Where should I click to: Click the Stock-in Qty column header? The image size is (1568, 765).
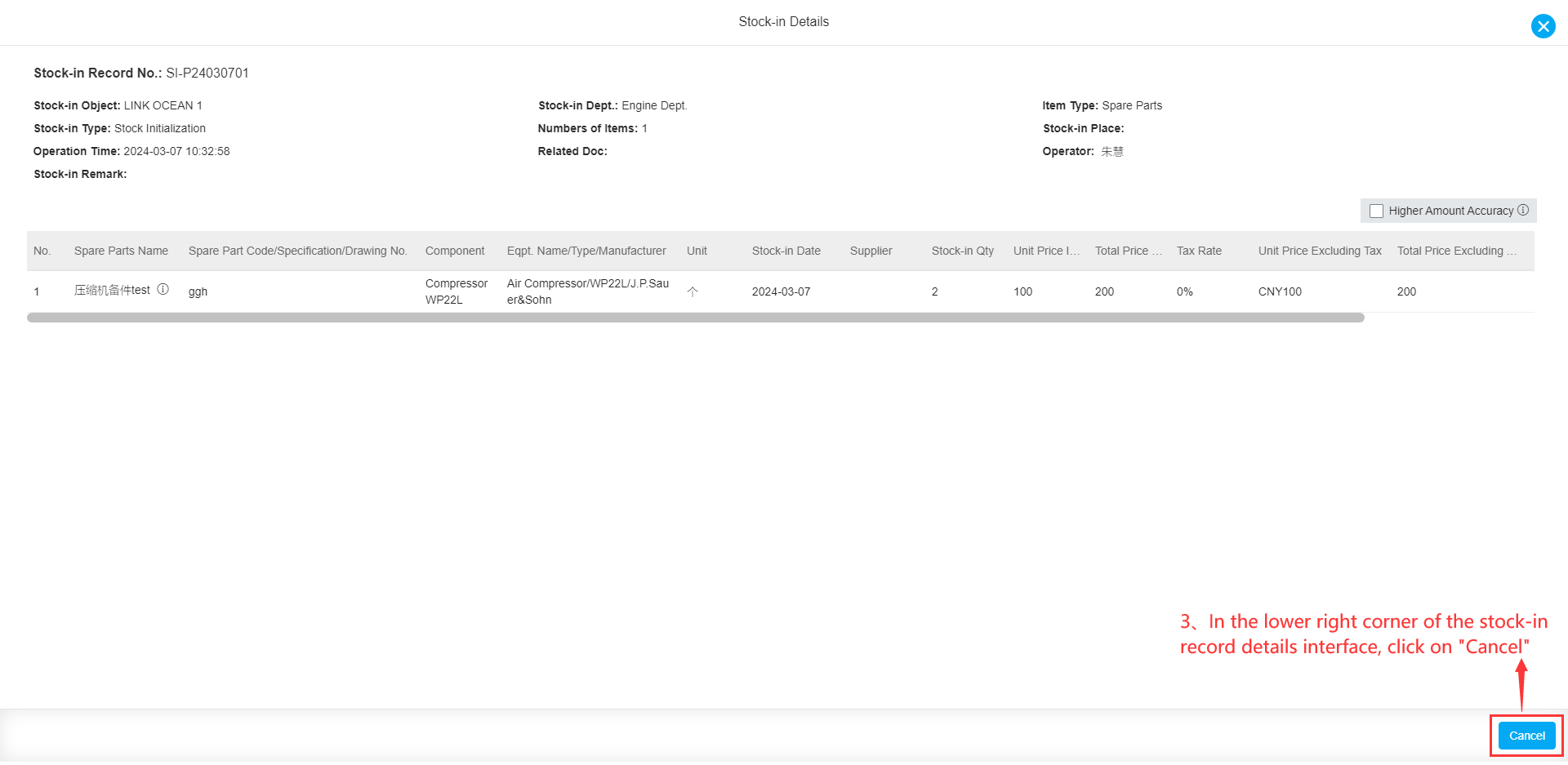point(962,251)
